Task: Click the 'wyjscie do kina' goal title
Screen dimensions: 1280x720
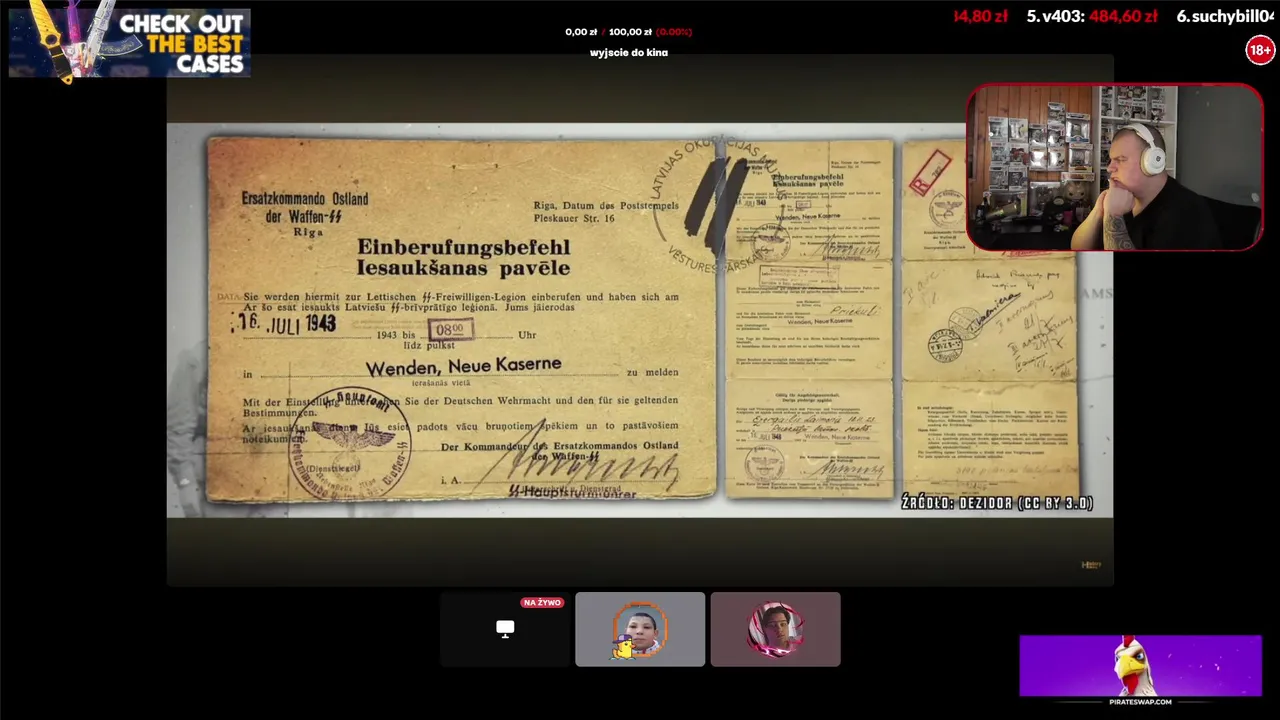Action: [x=629, y=52]
